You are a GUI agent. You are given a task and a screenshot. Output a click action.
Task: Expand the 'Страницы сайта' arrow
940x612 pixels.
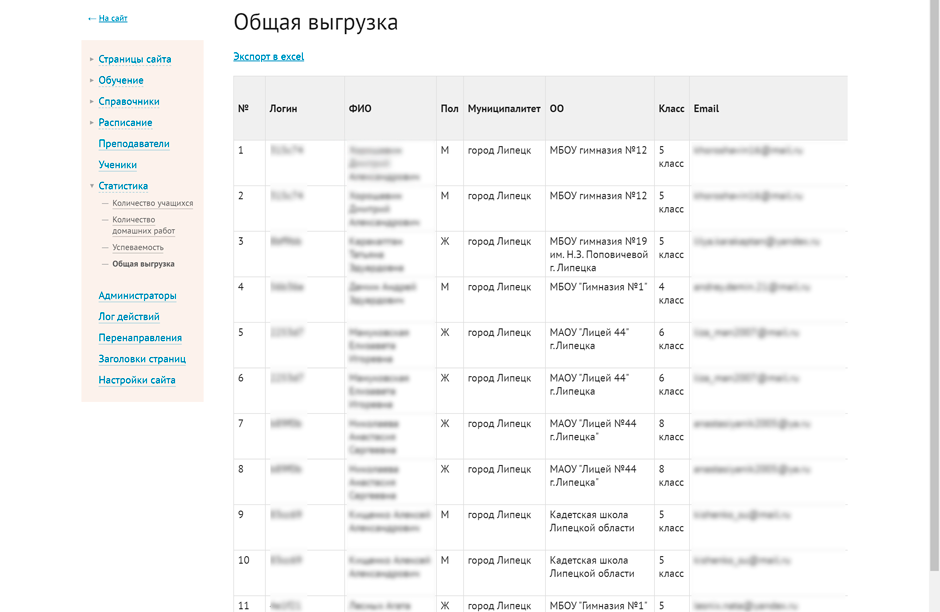pyautogui.click(x=92, y=59)
